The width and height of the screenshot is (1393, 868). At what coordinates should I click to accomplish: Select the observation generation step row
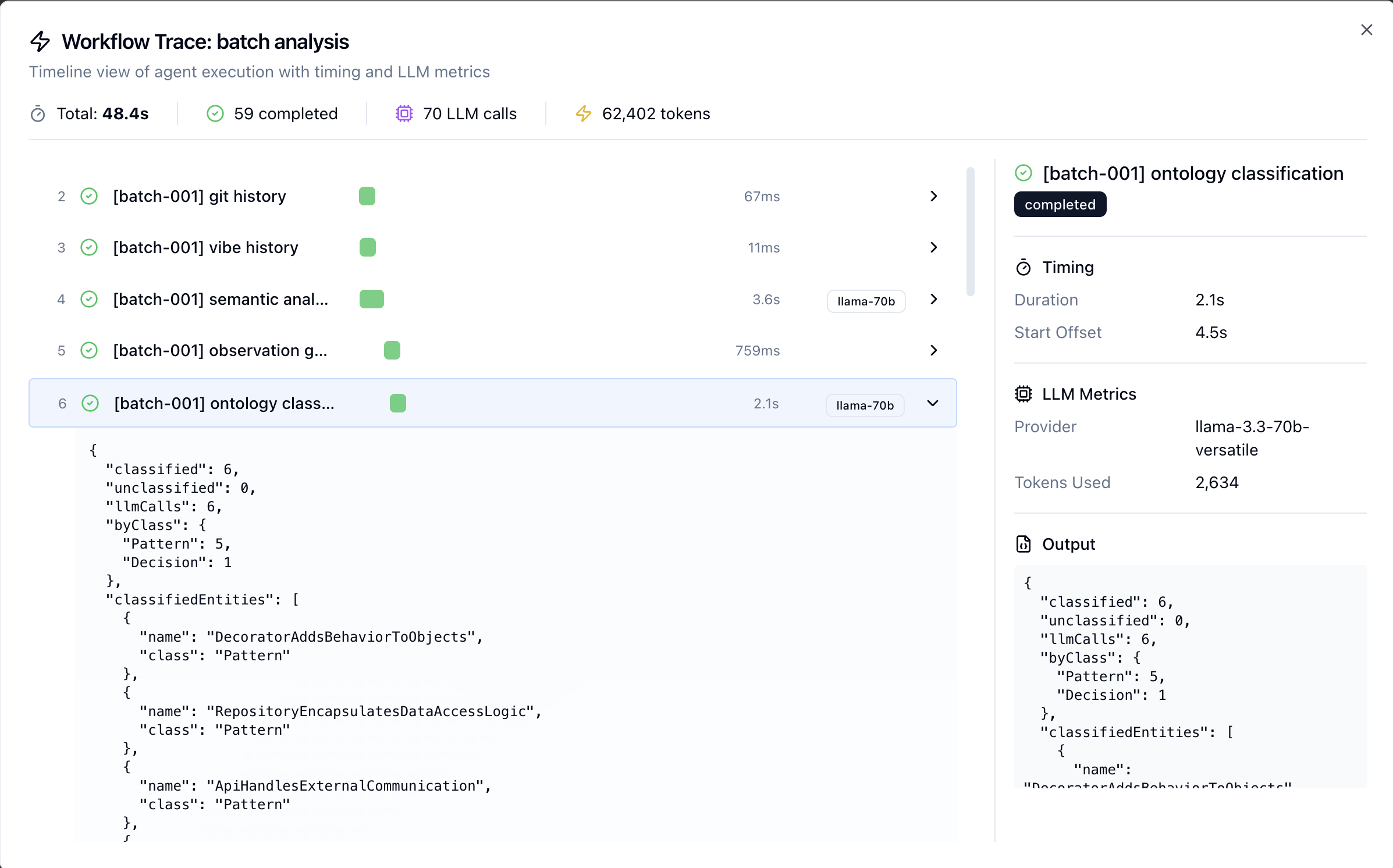493,350
